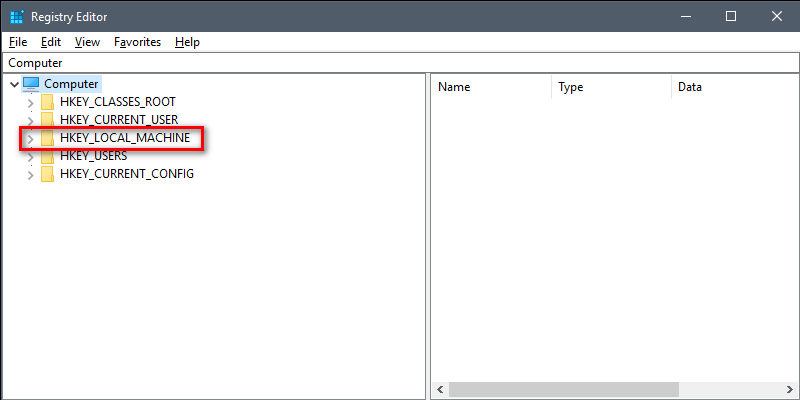The image size is (800, 400).
Task: Open the View menu
Action: click(x=87, y=42)
